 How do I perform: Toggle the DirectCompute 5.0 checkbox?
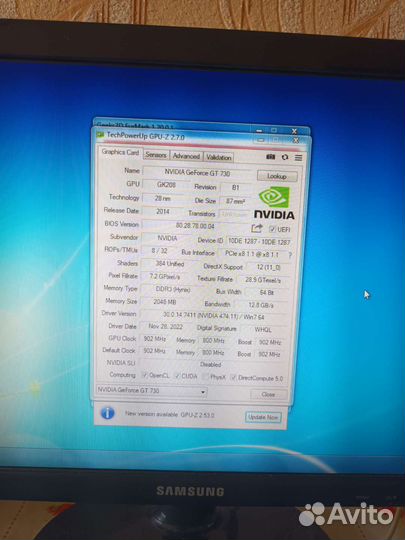click(233, 377)
